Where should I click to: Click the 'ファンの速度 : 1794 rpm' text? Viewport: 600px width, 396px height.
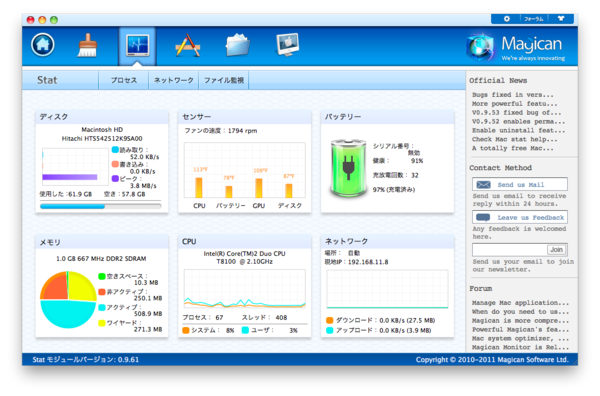tap(221, 131)
